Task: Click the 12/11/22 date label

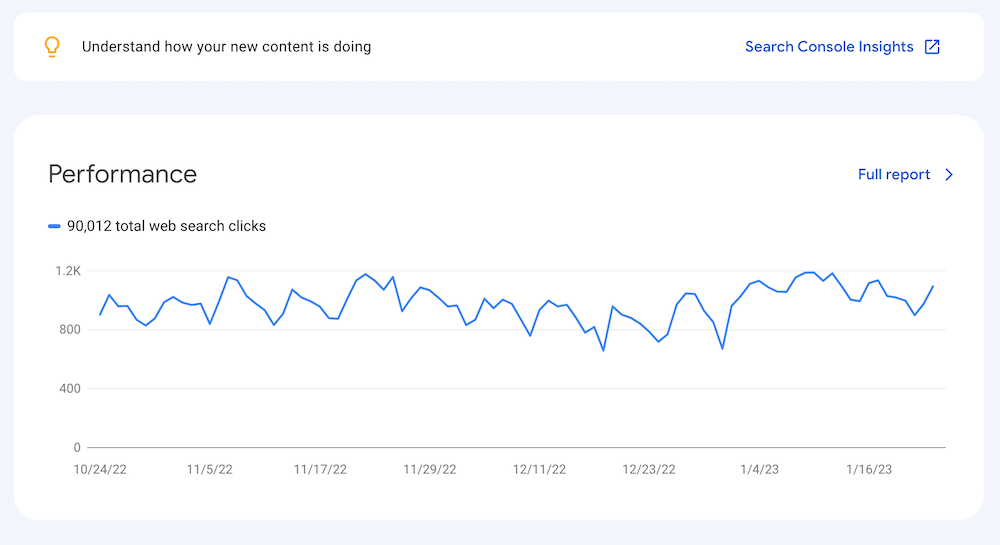Action: point(539,468)
